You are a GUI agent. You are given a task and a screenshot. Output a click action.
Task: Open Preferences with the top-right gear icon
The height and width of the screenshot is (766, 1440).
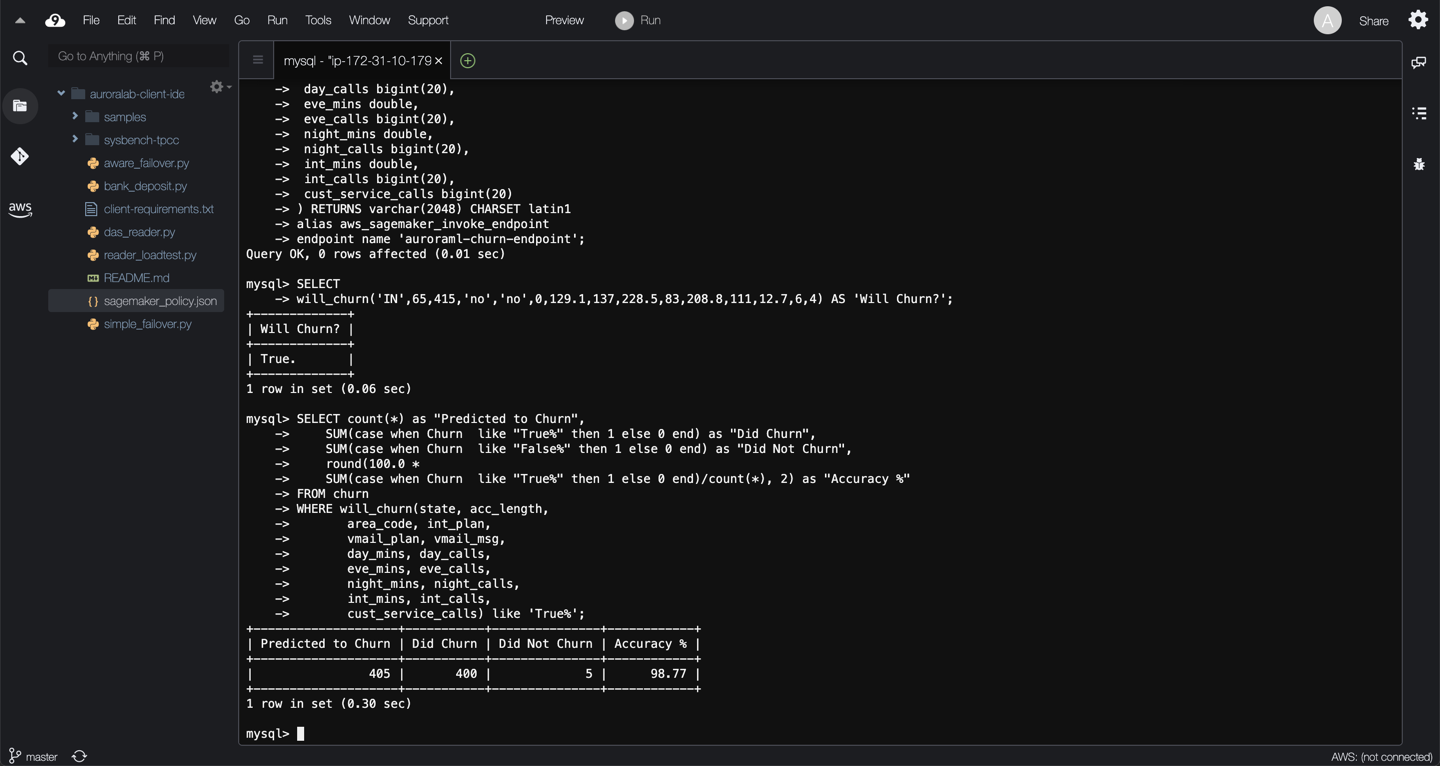tap(1418, 19)
